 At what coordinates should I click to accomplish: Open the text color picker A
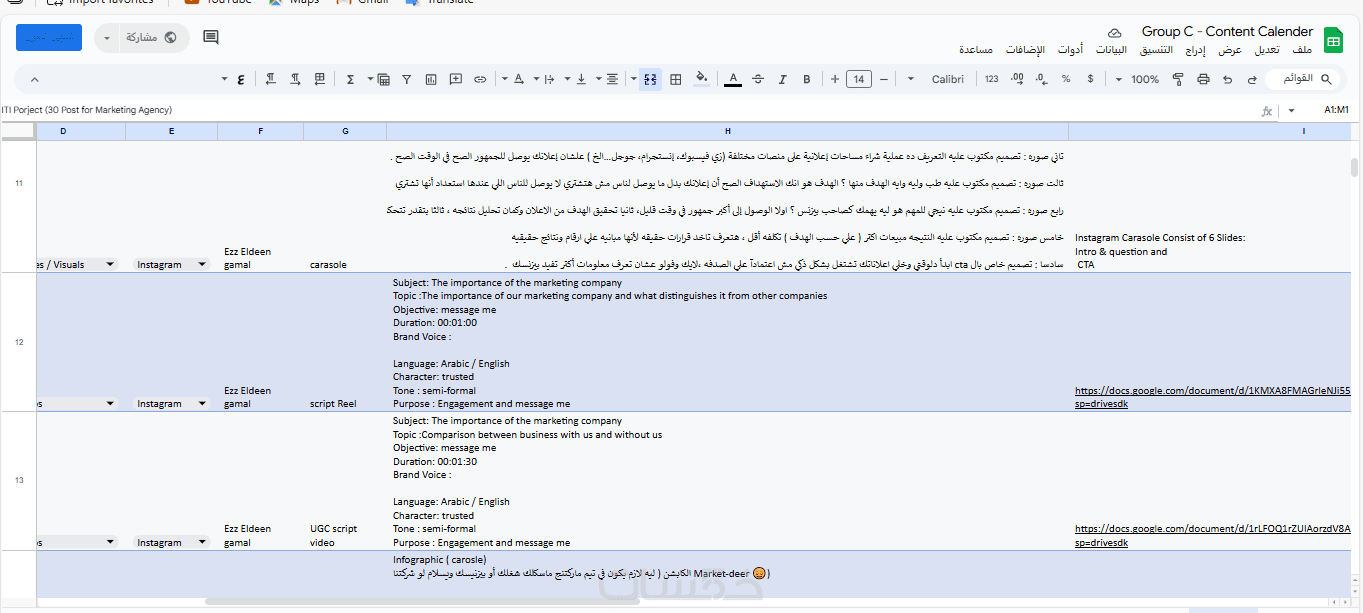733,79
